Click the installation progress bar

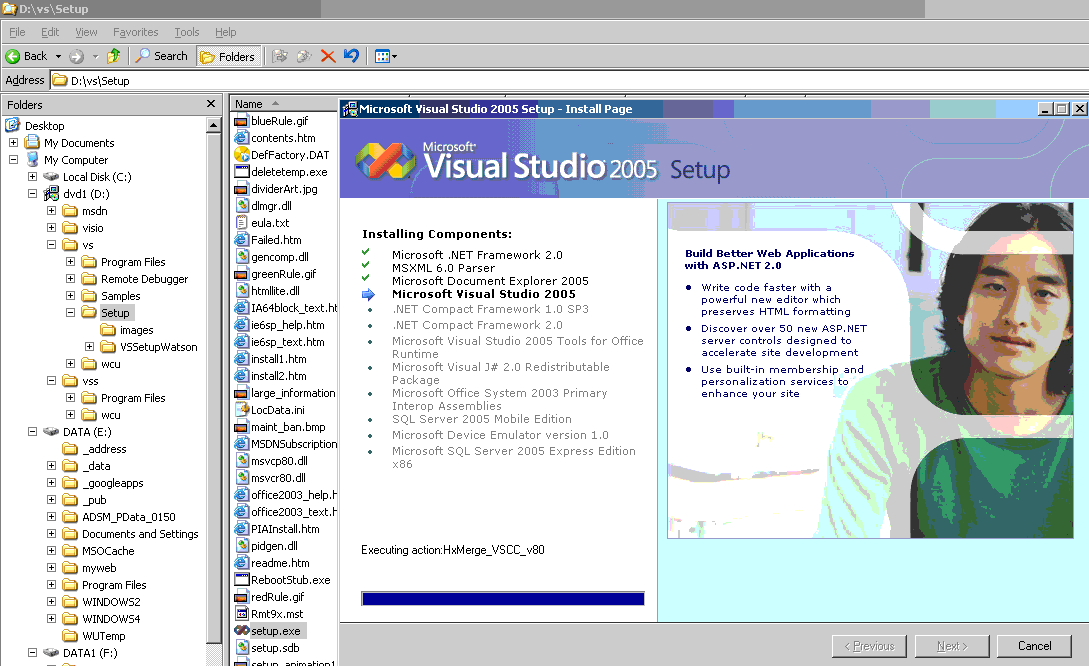pyautogui.click(x=503, y=599)
